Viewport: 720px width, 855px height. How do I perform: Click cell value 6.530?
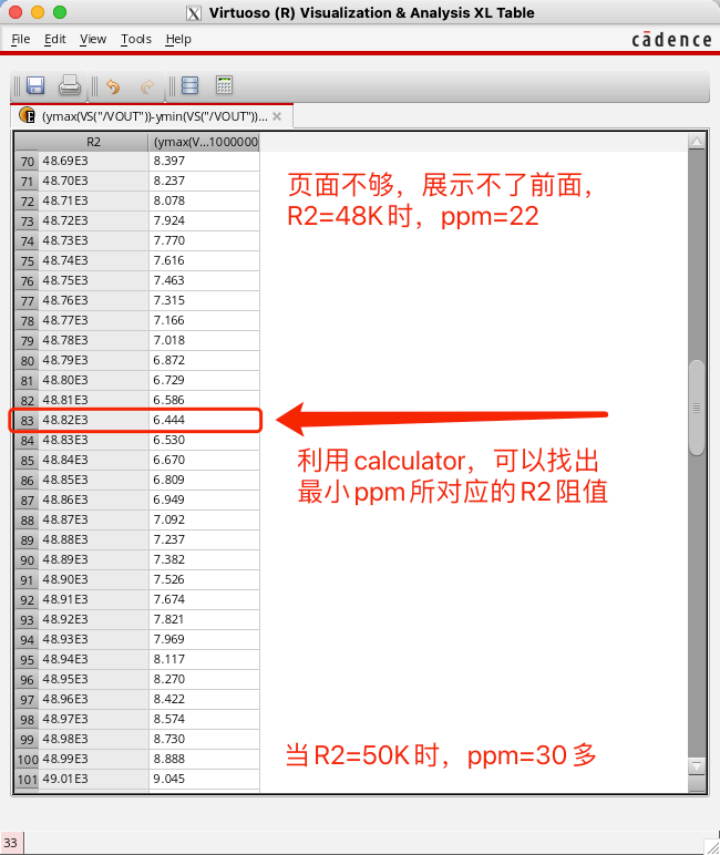205,439
